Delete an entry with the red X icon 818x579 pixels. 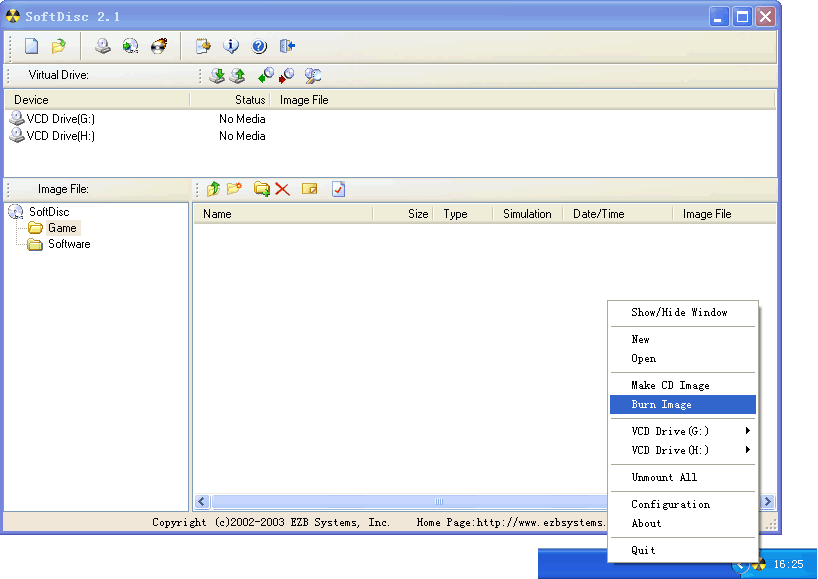pyautogui.click(x=281, y=188)
